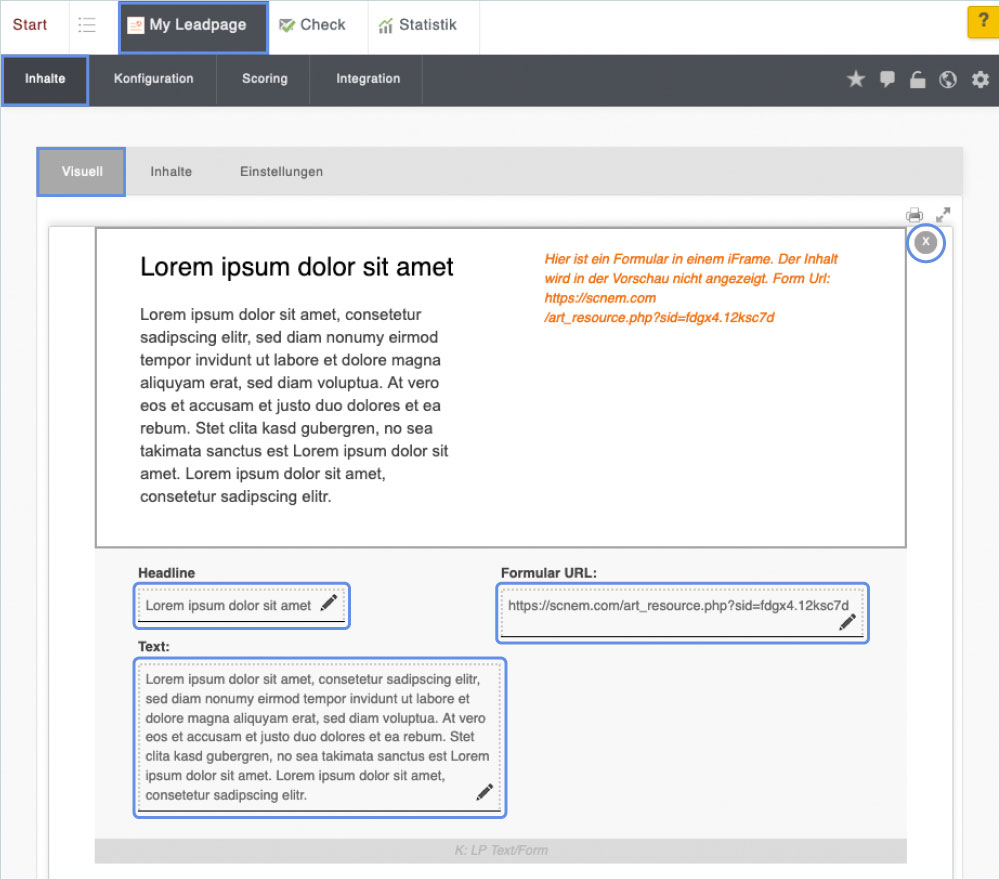
Task: Click into the Formular URL input field
Action: 682,613
